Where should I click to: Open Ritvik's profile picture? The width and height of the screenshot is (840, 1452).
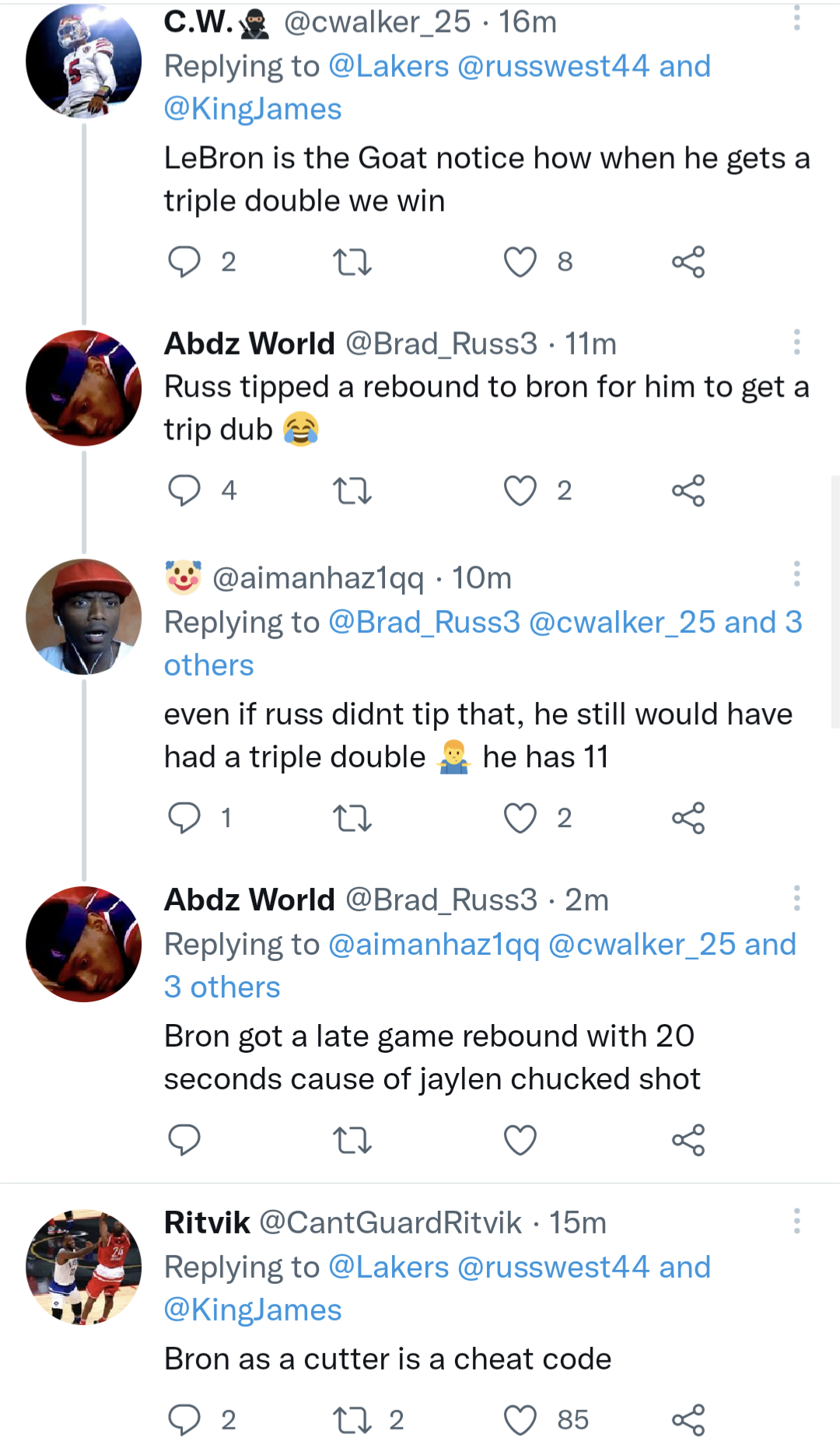[84, 1267]
